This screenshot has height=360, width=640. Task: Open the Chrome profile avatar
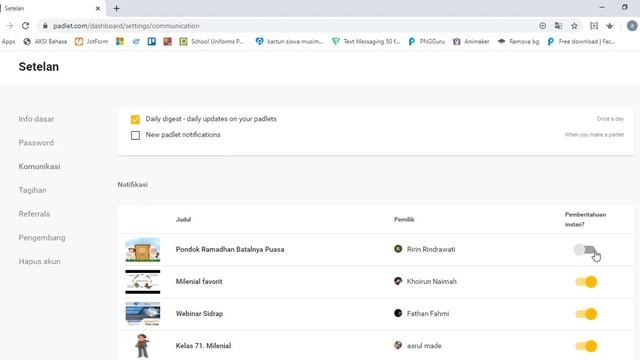pos(632,26)
